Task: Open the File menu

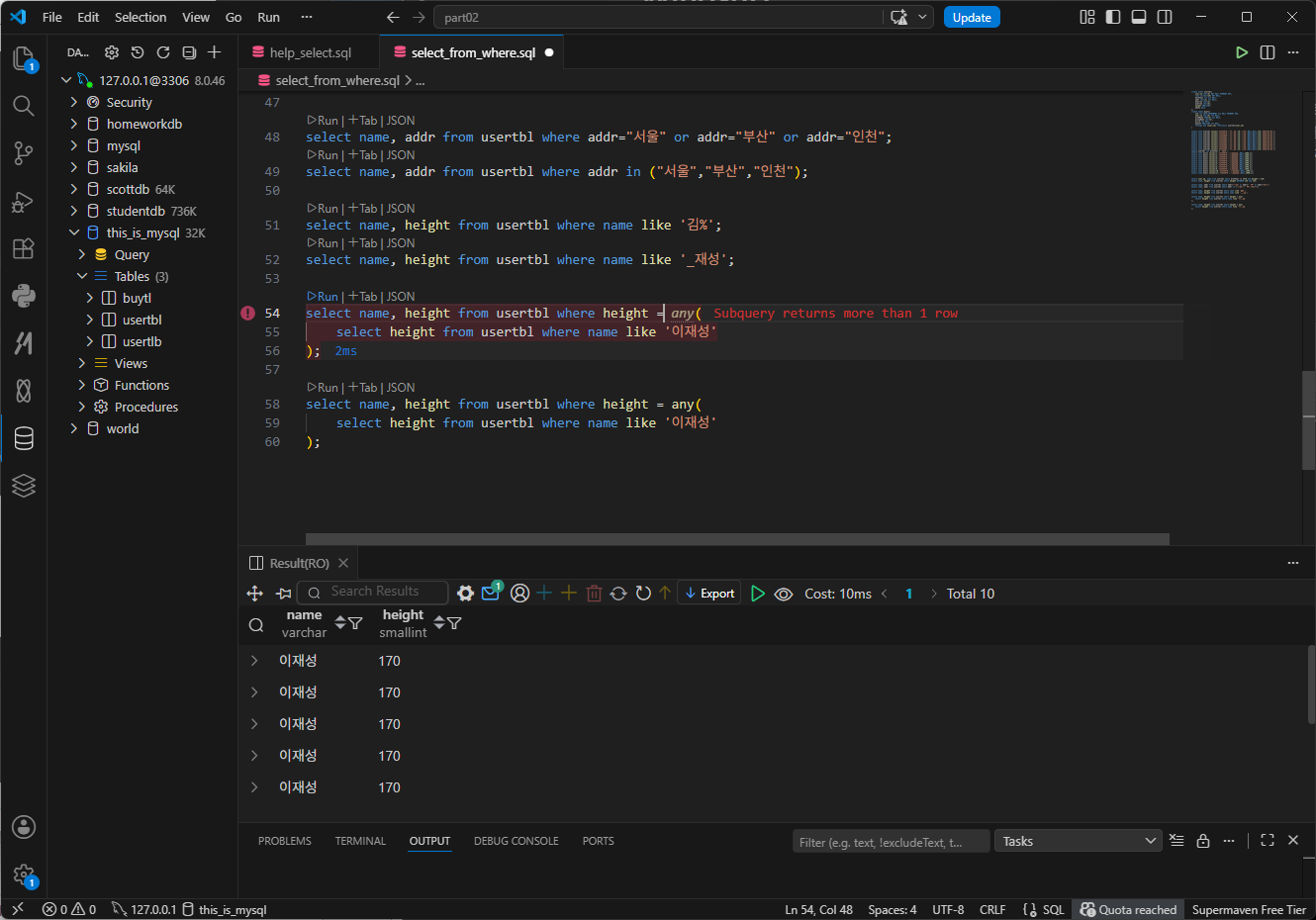Action: [52, 17]
